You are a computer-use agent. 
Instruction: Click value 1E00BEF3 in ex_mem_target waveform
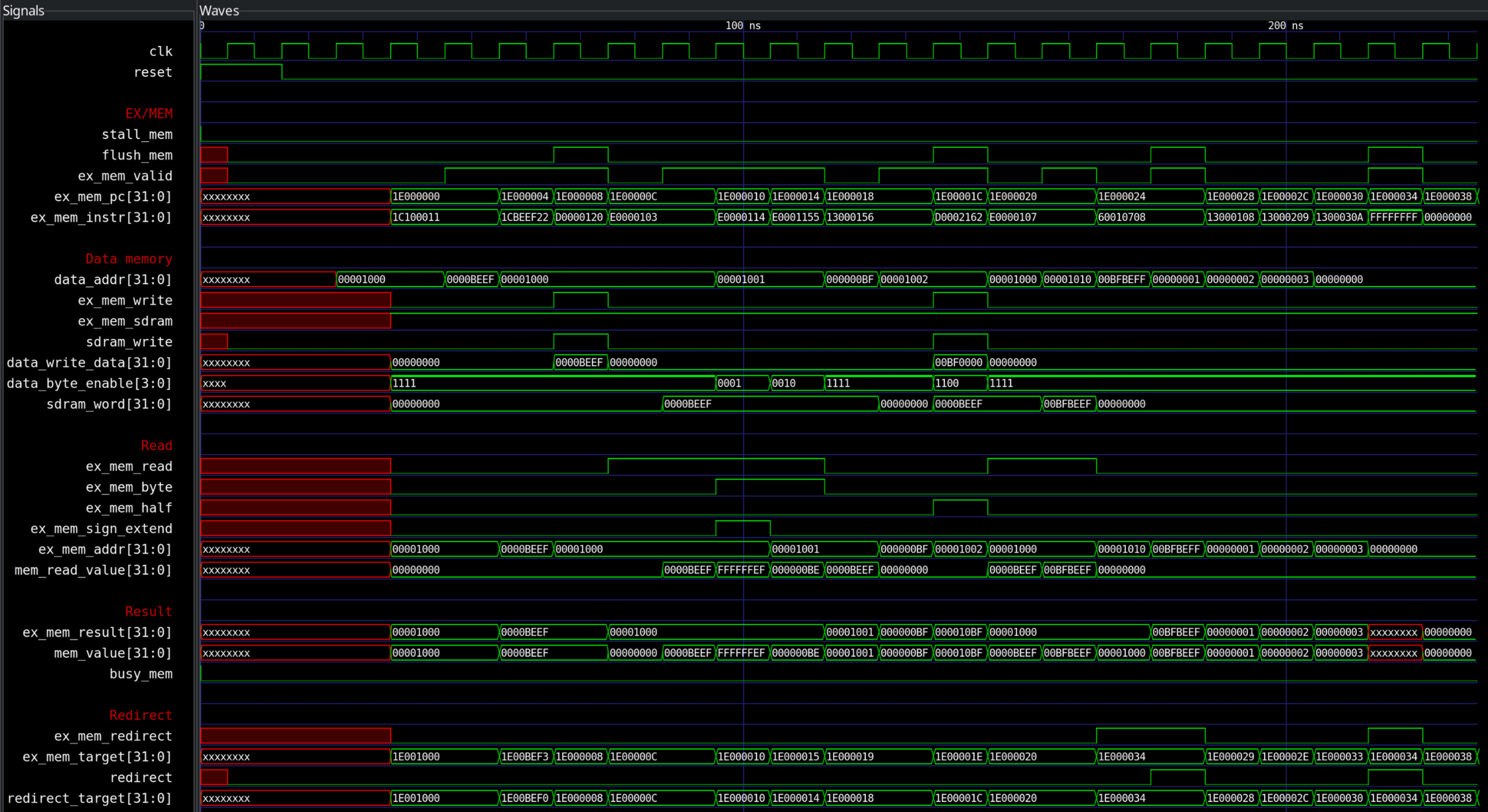pyautogui.click(x=525, y=757)
